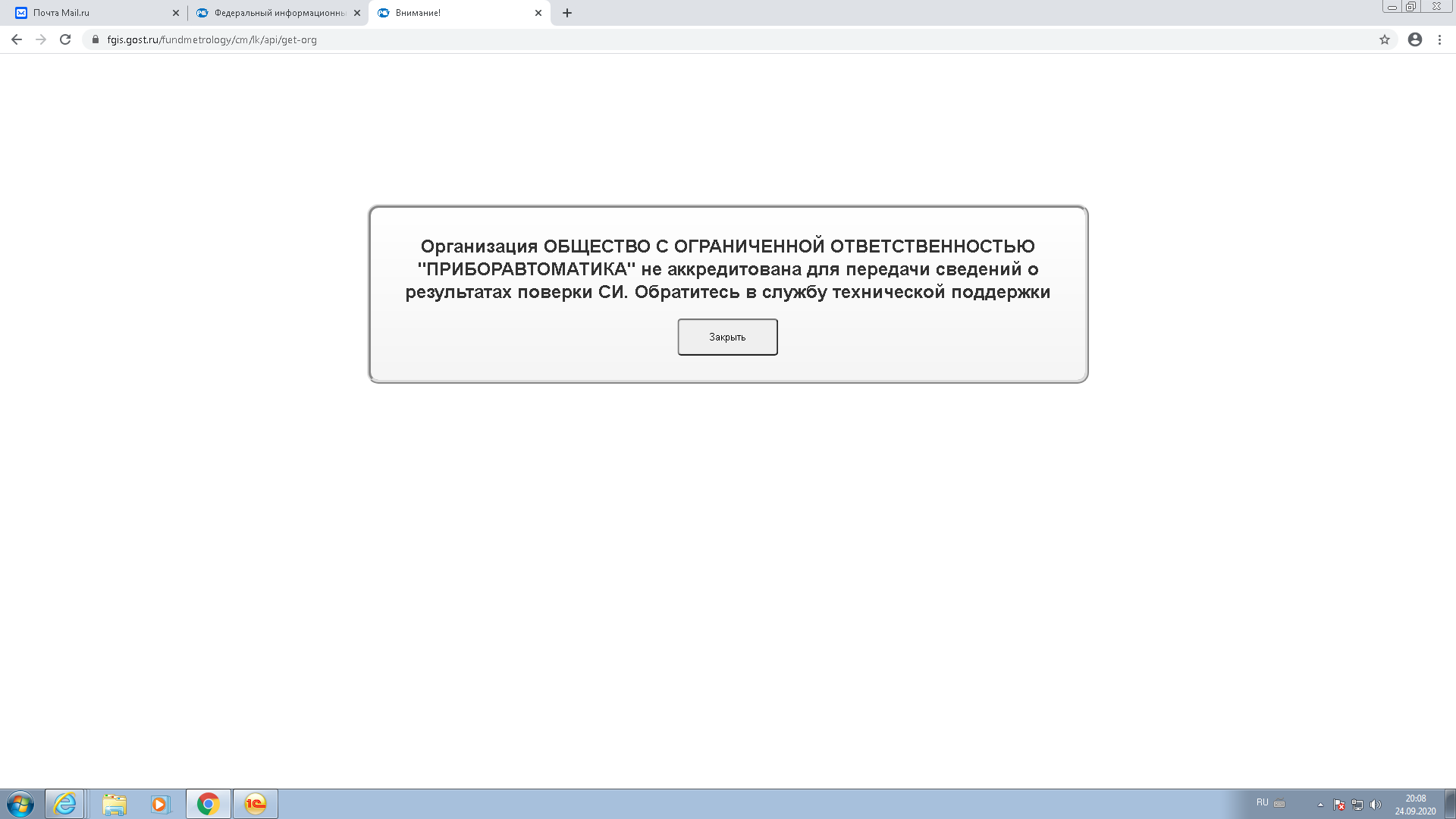Close the Внимание! tab
1456x819 pixels.
tap(538, 13)
